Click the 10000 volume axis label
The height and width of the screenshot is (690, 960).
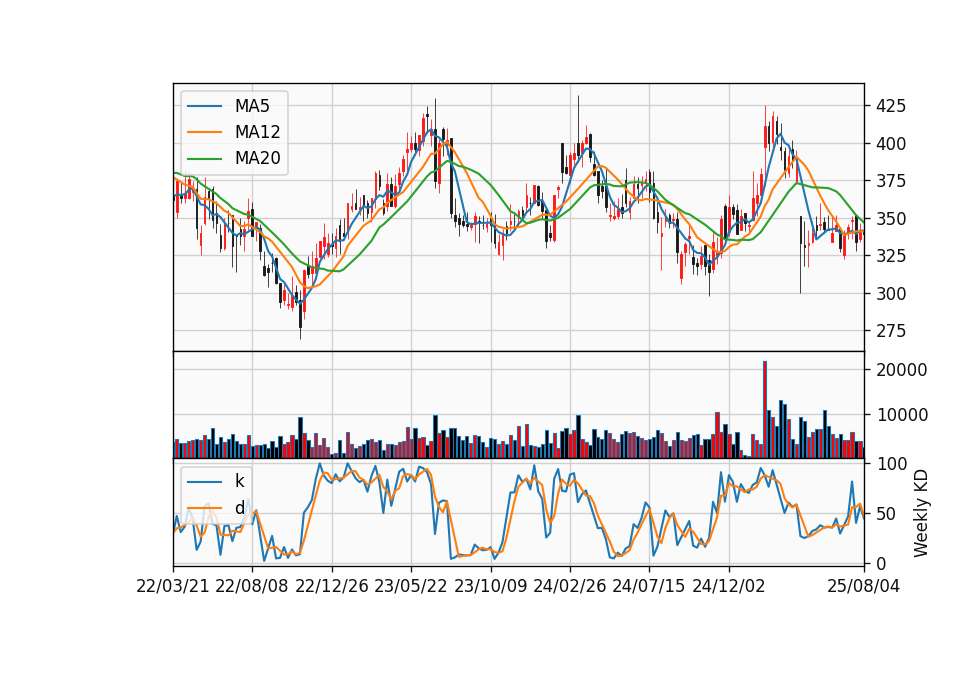click(x=901, y=415)
